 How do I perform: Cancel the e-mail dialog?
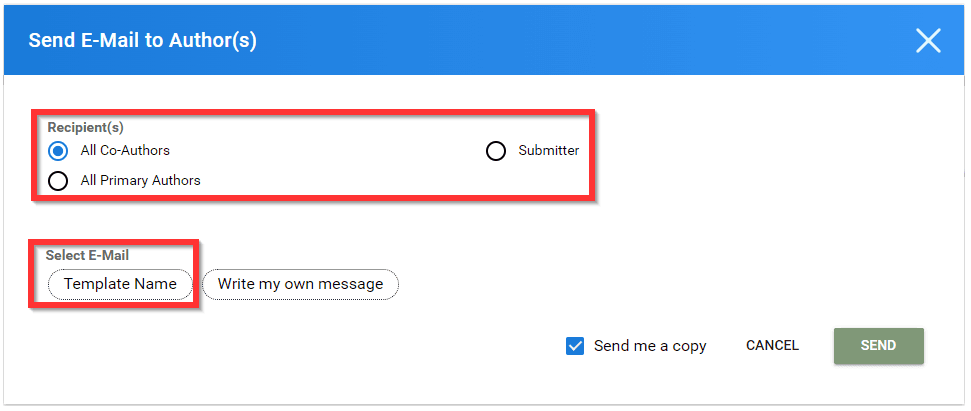[x=772, y=345]
